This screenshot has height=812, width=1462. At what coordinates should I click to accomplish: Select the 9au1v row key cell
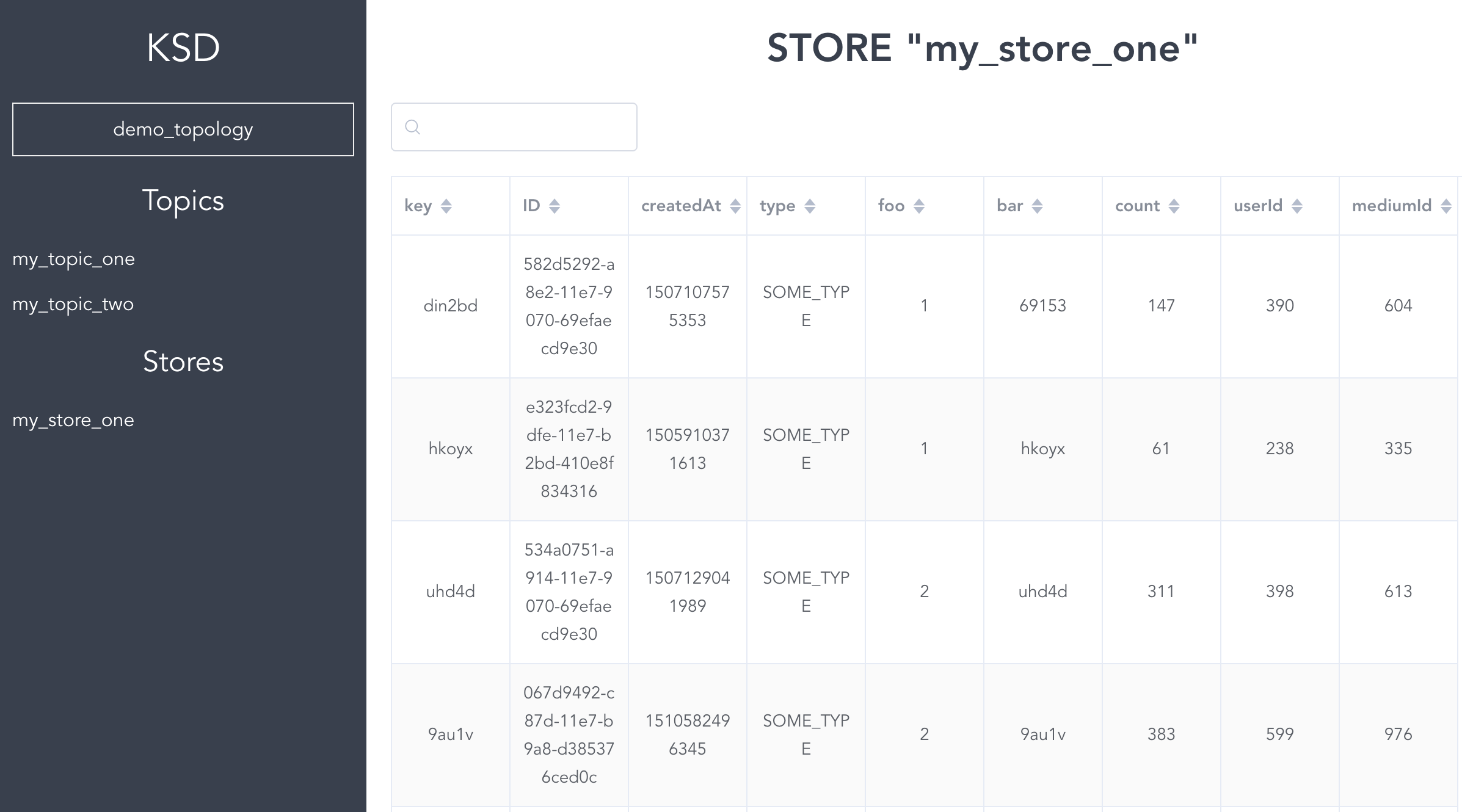point(451,734)
